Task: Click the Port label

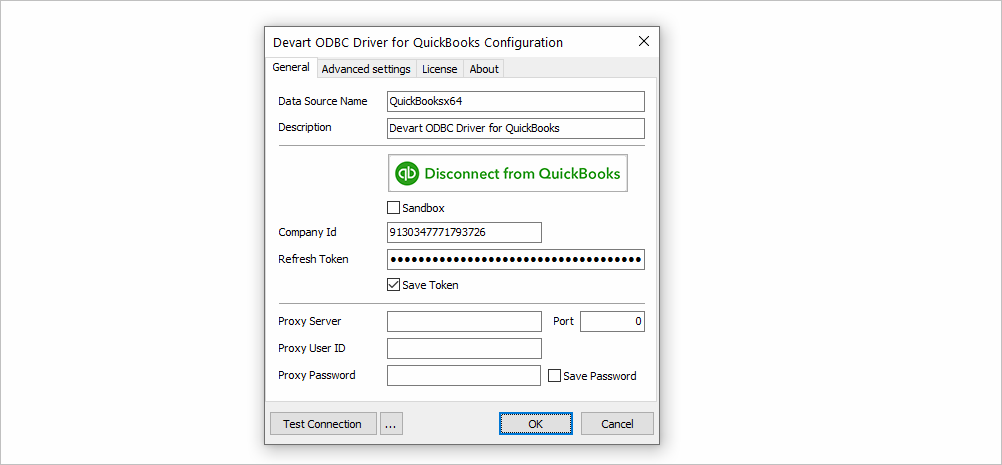Action: coord(564,321)
